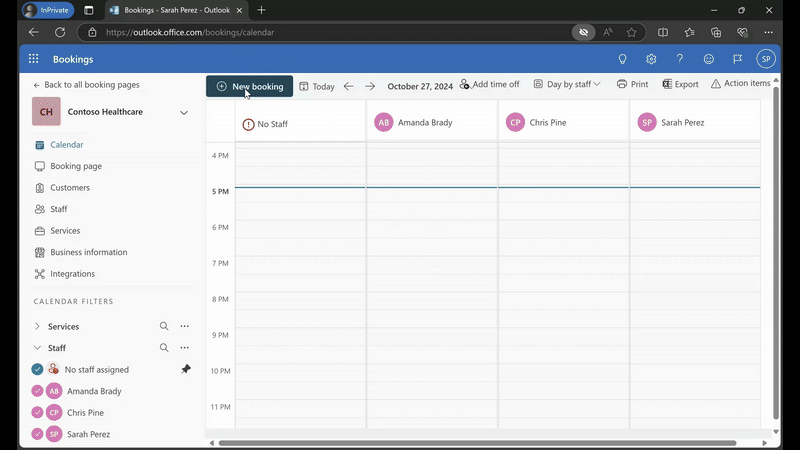Screen dimensions: 800x450
Task: Jump to Today in the calendar
Action: coord(317,86)
